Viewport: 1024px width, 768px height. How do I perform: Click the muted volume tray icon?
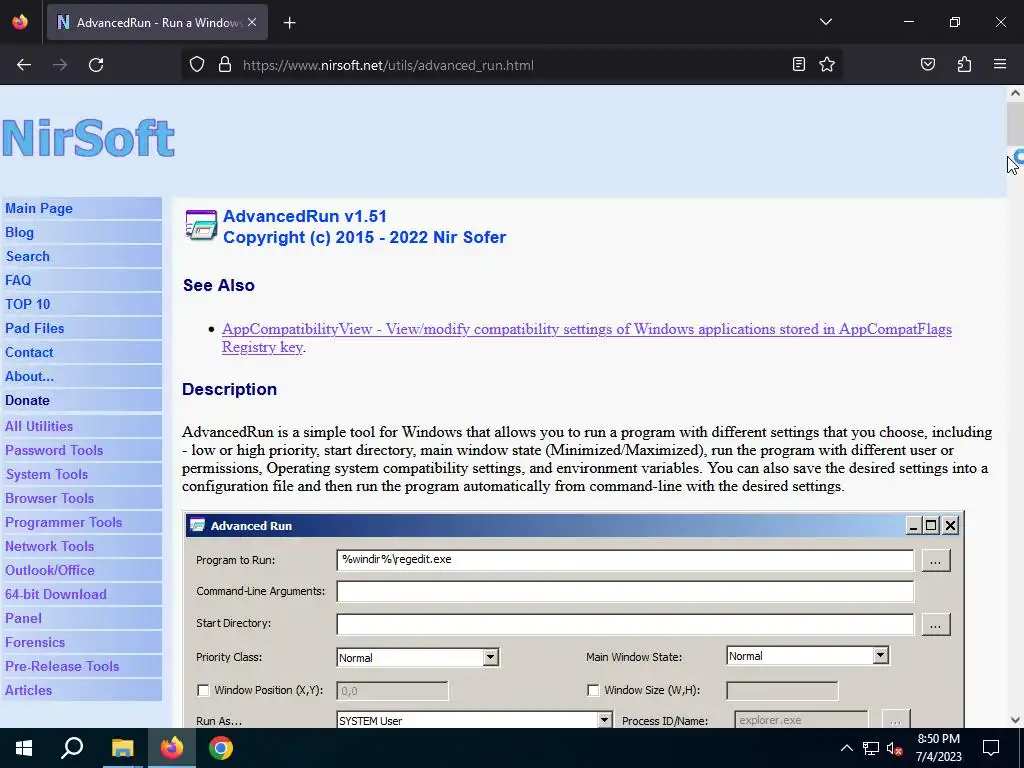pyautogui.click(x=895, y=748)
